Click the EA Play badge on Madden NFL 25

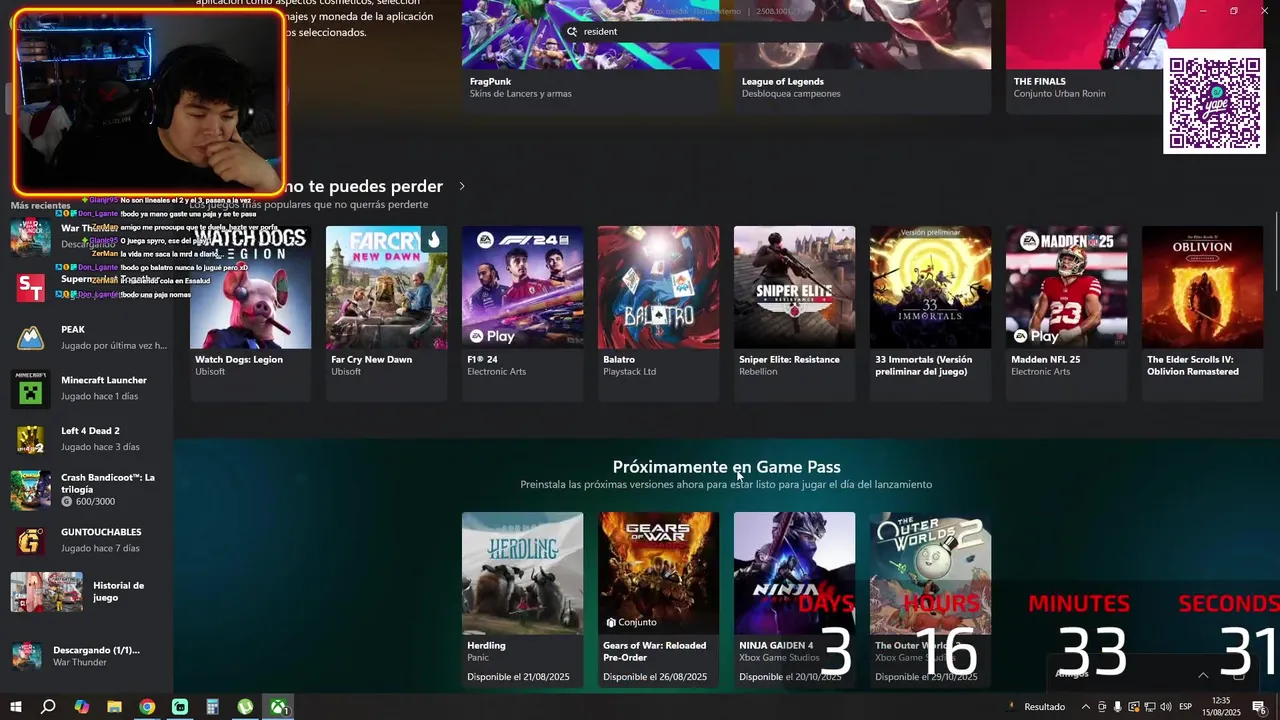(x=1036, y=336)
